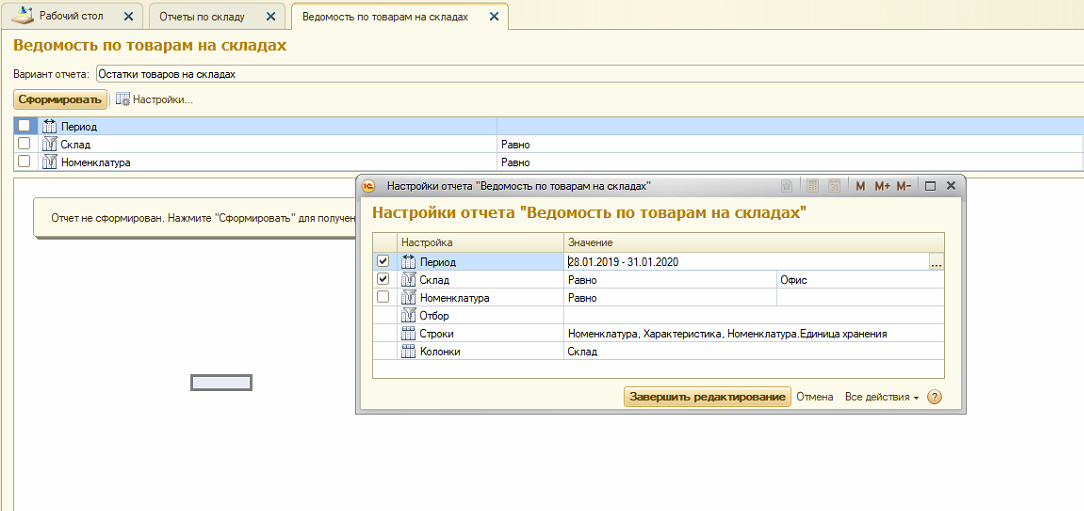Uncheck Склад checkbox in settings dialog

[x=383, y=279]
